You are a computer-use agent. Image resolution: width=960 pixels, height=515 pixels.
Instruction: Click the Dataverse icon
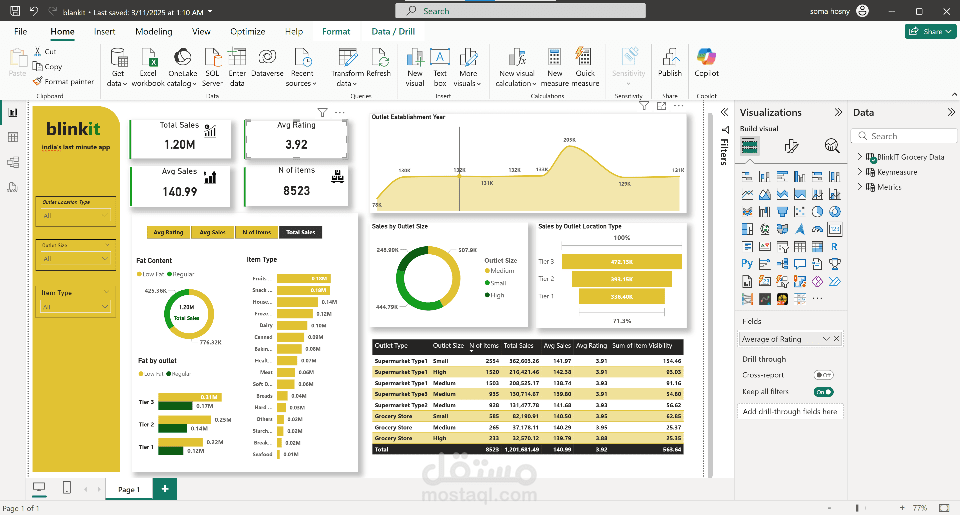(x=267, y=58)
